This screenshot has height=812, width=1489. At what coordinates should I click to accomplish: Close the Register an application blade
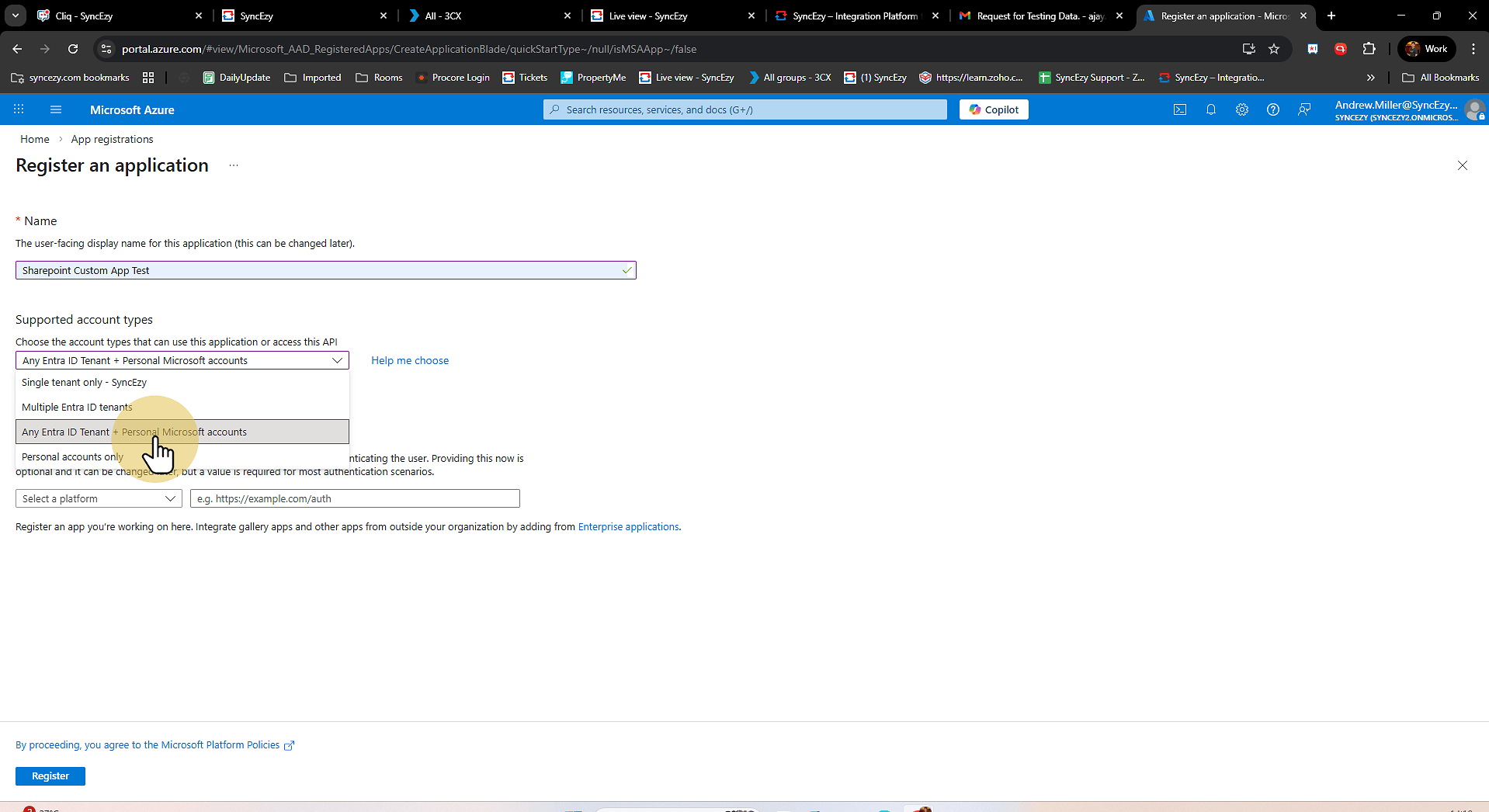tap(1462, 165)
